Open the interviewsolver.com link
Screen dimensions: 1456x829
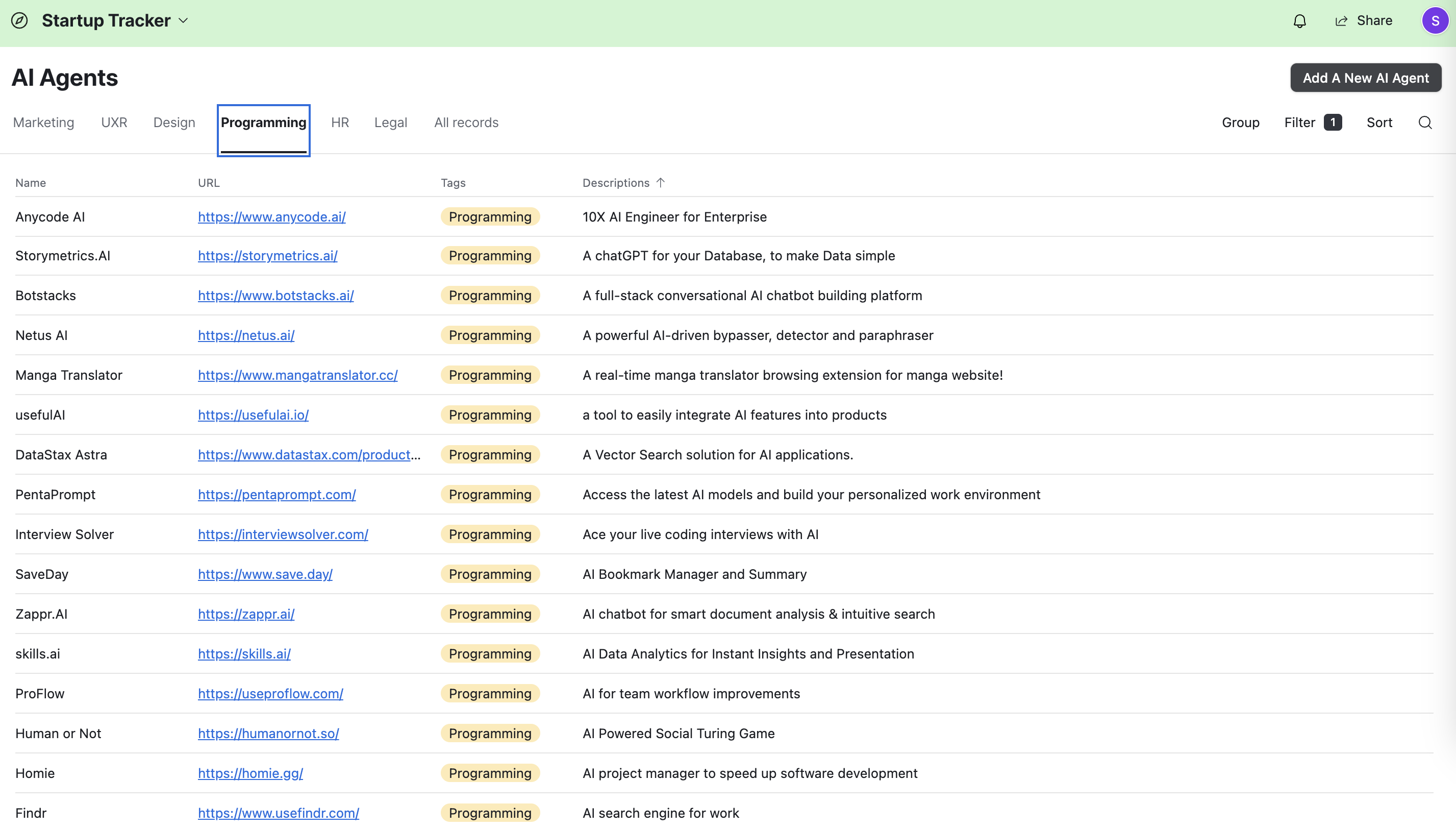[x=283, y=534]
